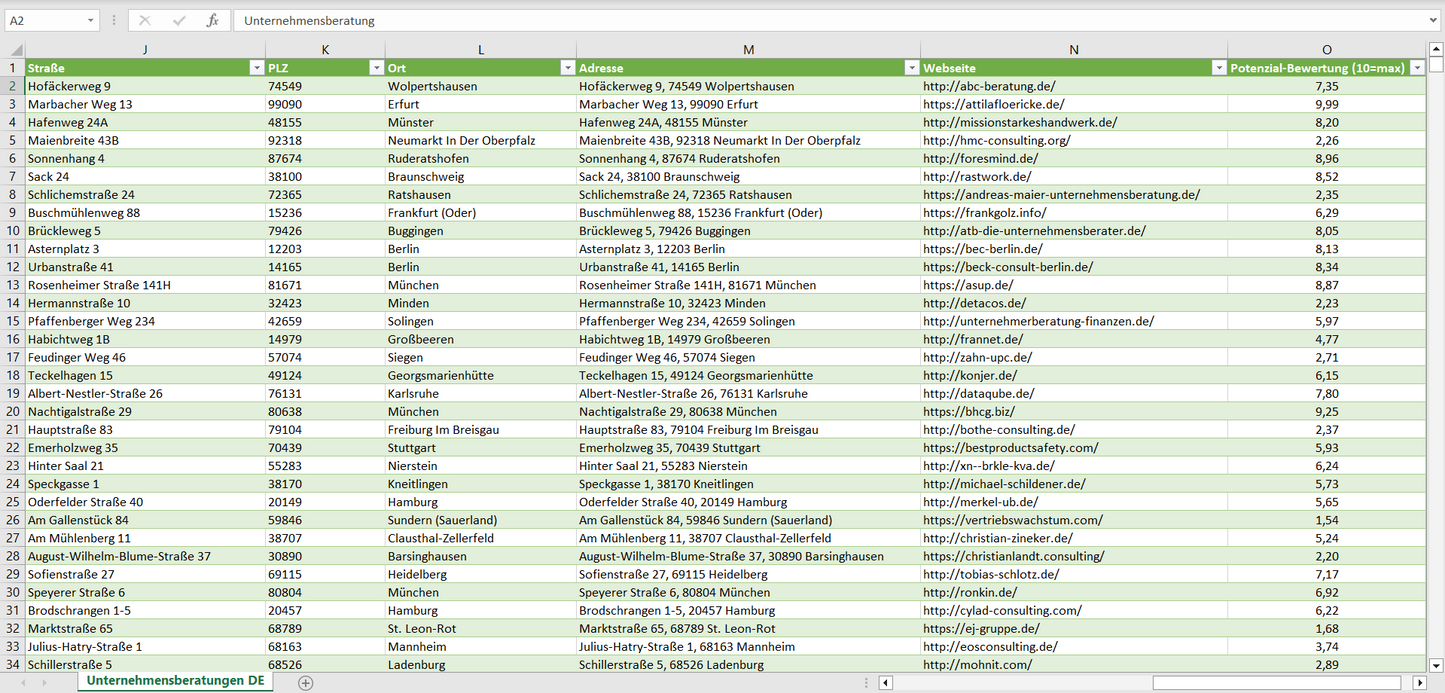Image resolution: width=1445 pixels, height=693 pixels.
Task: Click the vertical scrollbar down arrow
Action: 1436,665
